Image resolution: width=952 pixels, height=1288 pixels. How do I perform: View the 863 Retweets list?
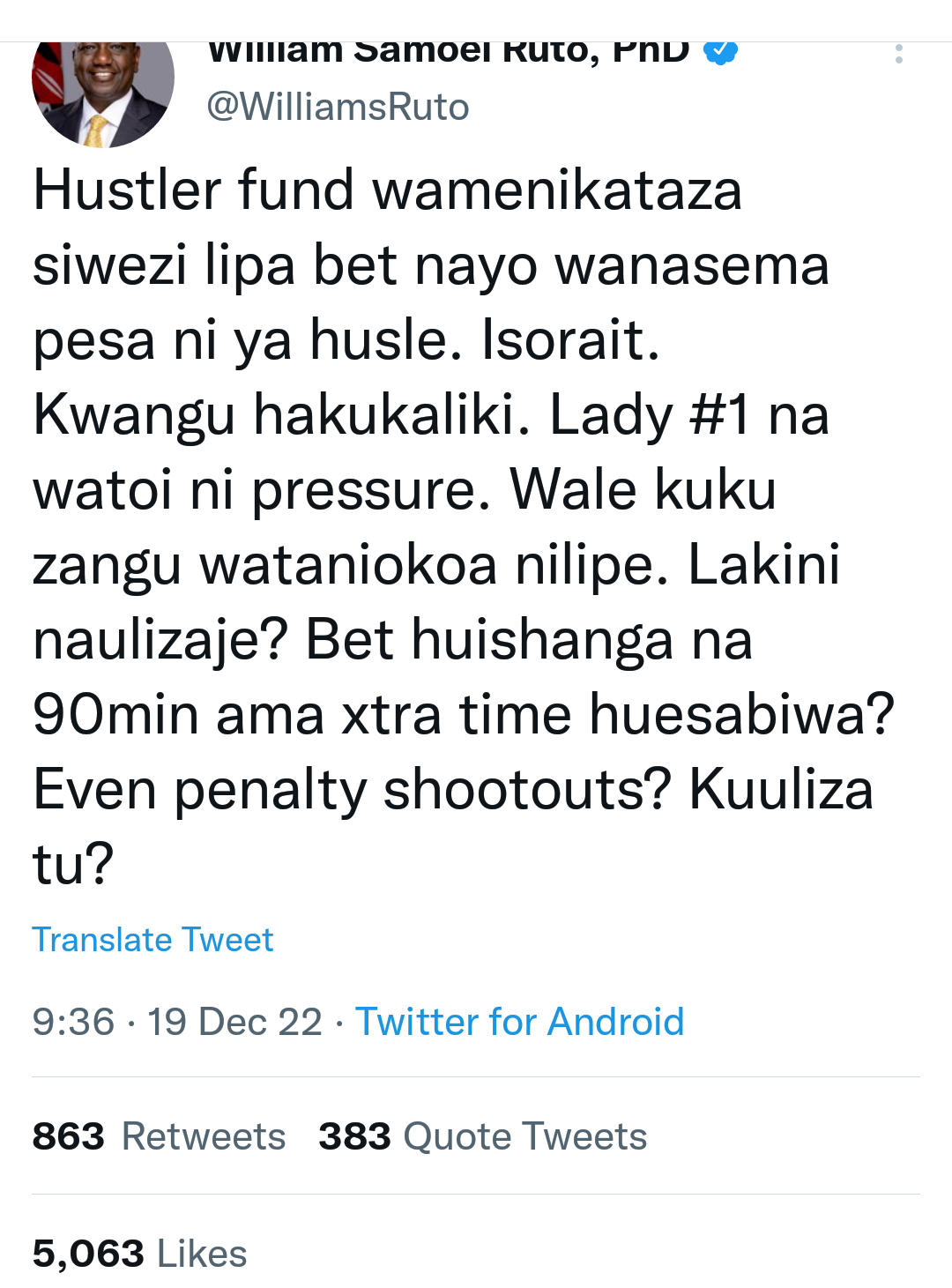click(x=159, y=1136)
